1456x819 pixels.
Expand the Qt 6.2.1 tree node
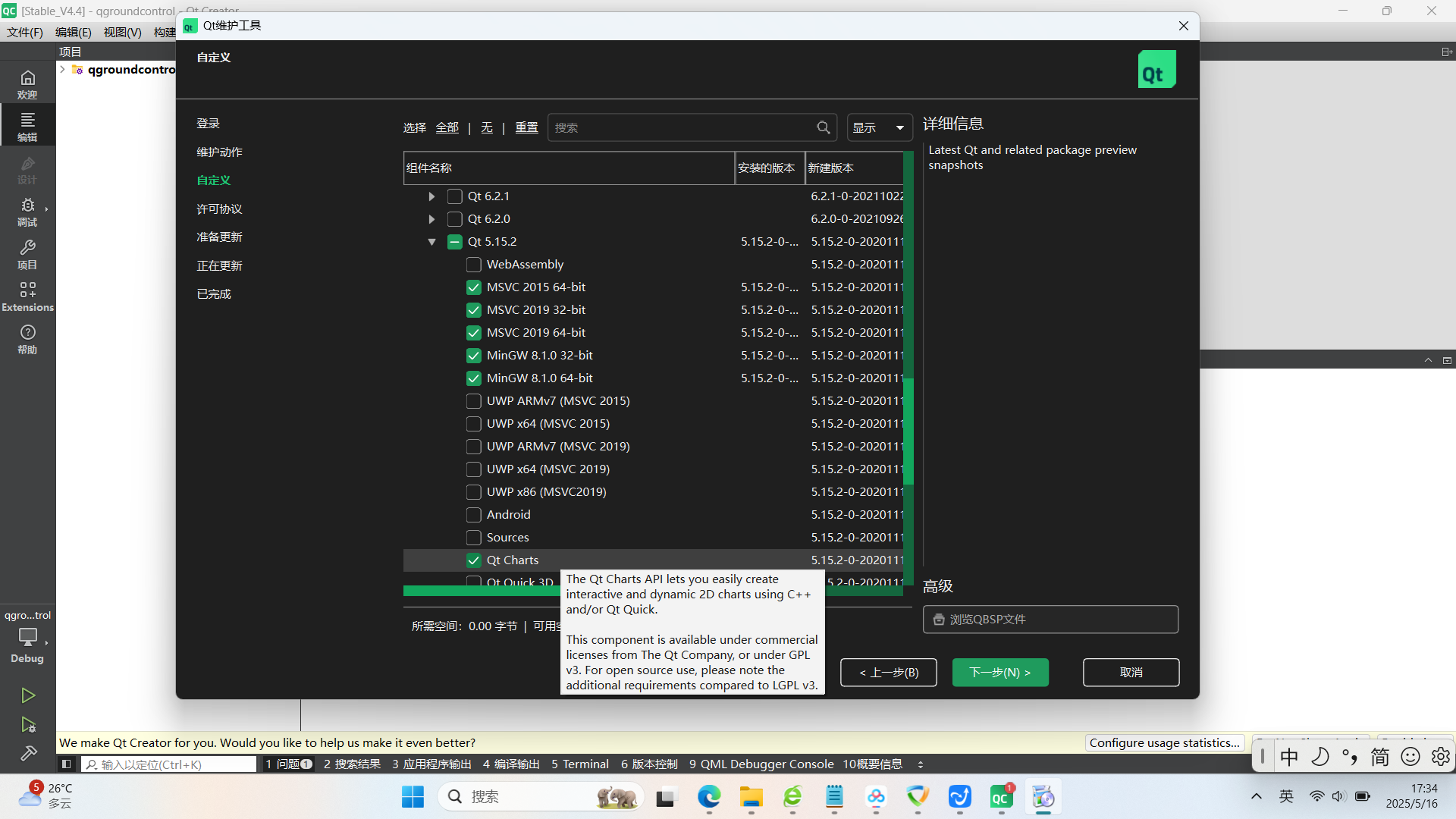coord(431,196)
